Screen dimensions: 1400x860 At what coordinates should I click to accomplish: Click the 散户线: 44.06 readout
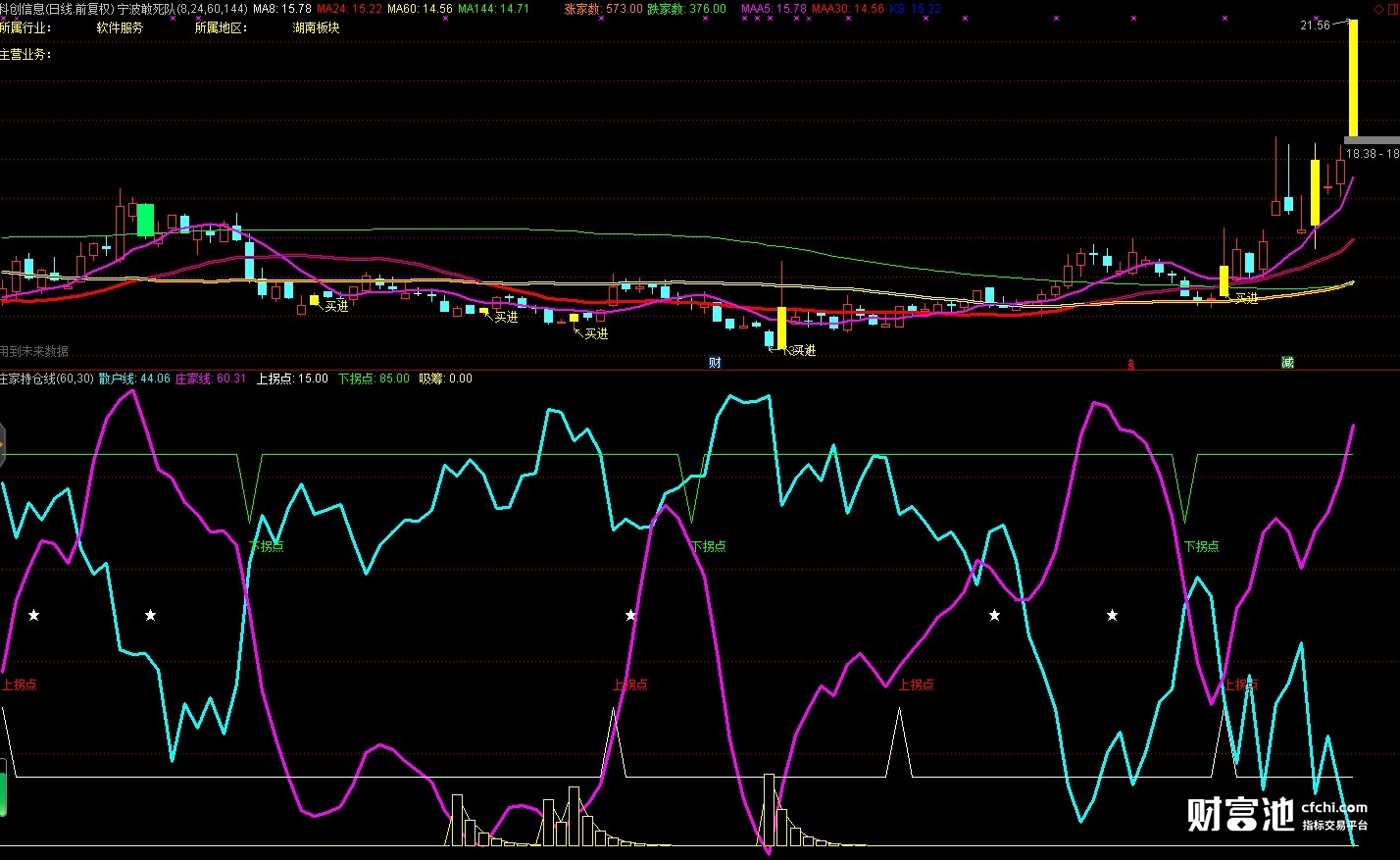click(x=134, y=379)
